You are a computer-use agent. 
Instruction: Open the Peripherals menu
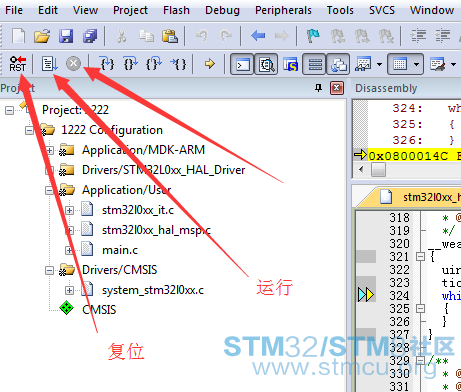click(283, 10)
